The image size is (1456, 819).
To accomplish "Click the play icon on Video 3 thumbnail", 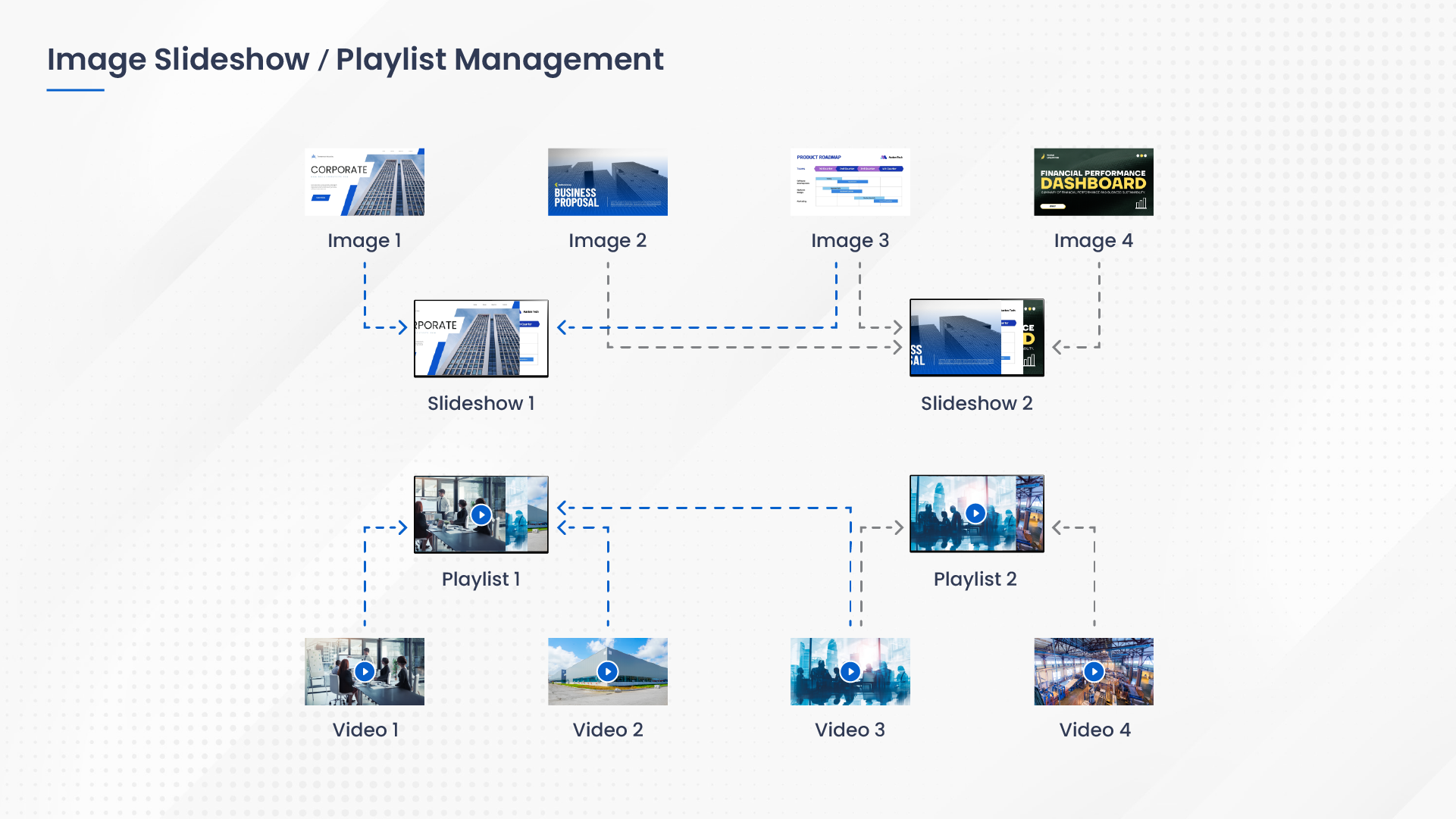I will click(x=850, y=671).
